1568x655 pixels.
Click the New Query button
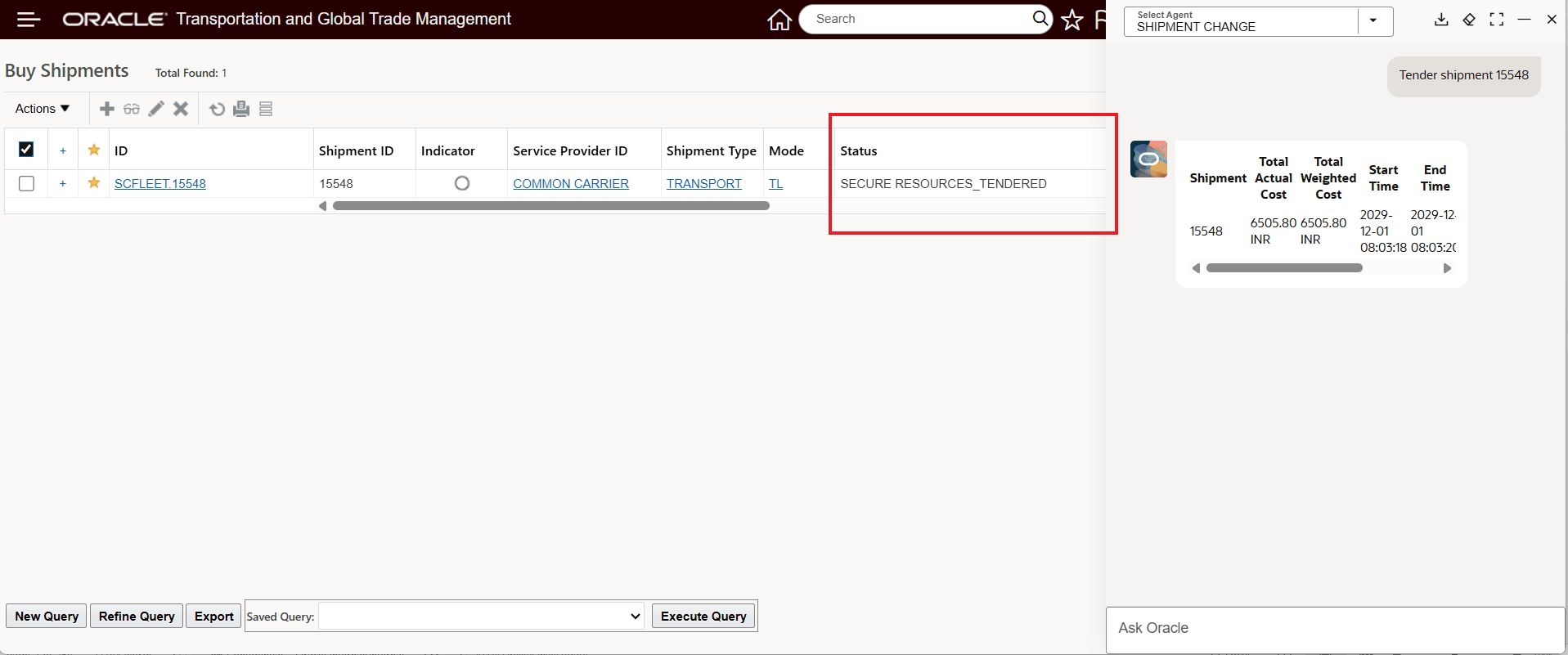pos(47,616)
